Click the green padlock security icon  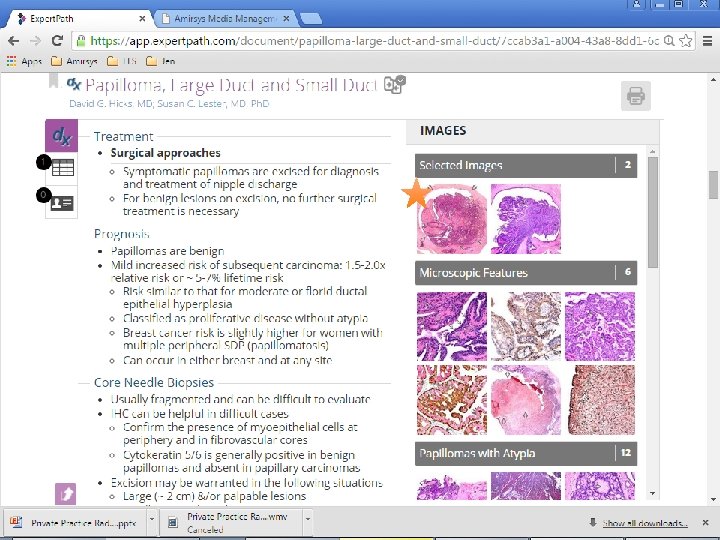81,41
